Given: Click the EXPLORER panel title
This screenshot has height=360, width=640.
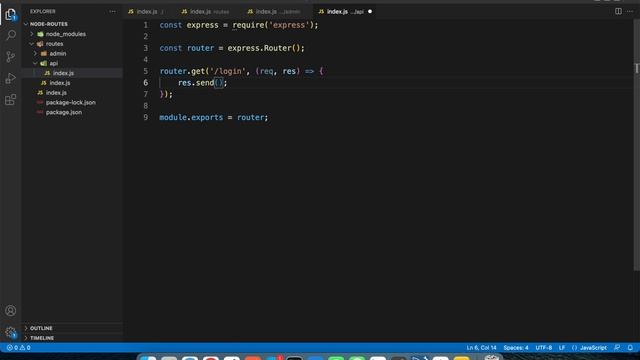Looking at the screenshot, I should pyautogui.click(x=42, y=11).
